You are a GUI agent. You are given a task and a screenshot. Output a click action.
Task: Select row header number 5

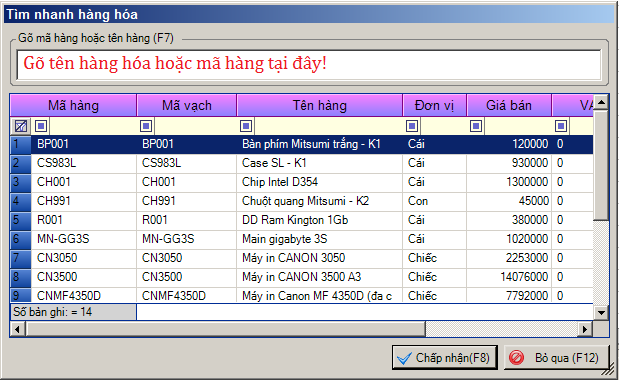(21, 220)
